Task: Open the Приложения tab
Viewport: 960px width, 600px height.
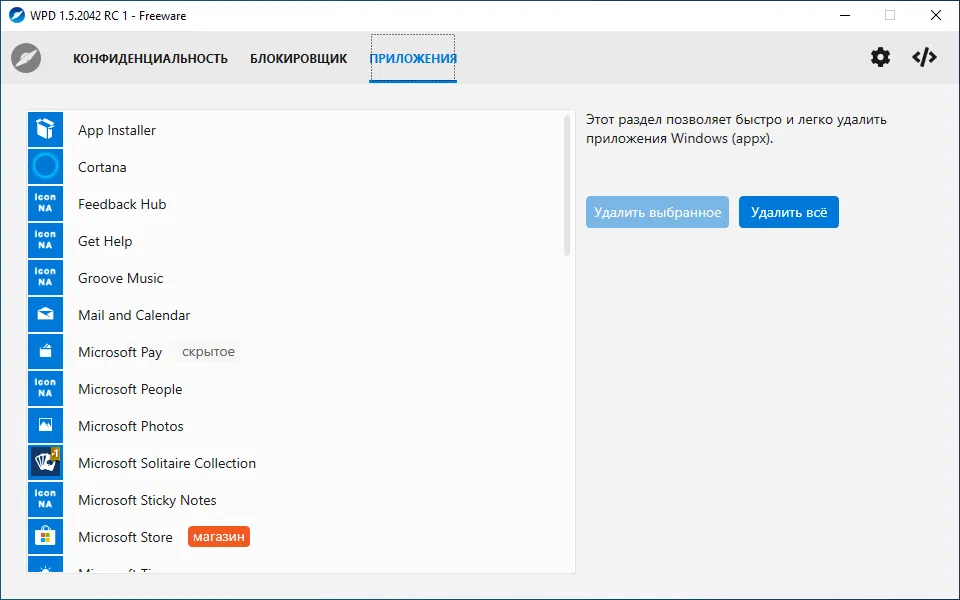Action: pyautogui.click(x=413, y=59)
